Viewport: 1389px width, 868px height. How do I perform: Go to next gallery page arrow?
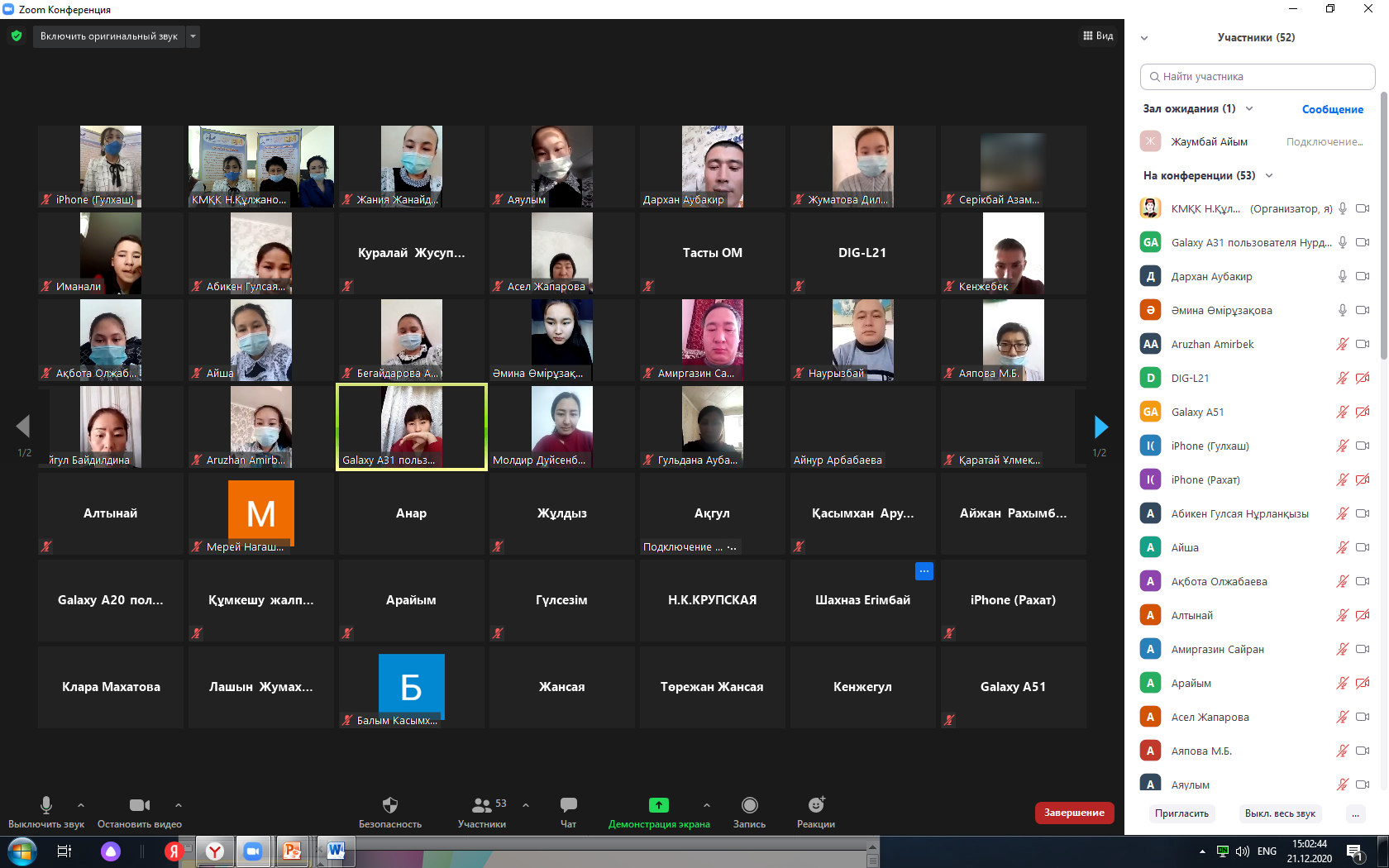point(1100,427)
